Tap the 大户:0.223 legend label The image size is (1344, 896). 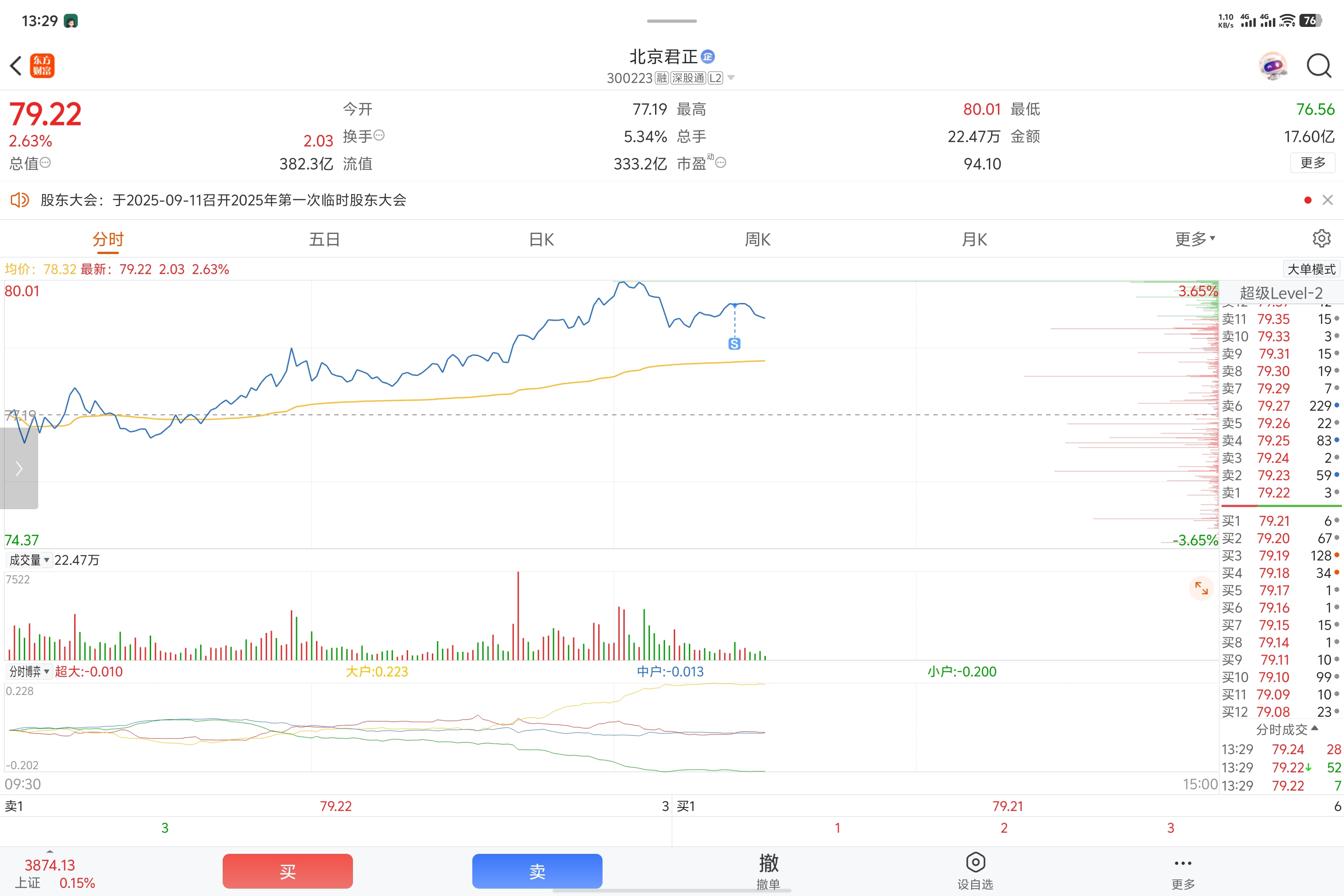pos(376,672)
